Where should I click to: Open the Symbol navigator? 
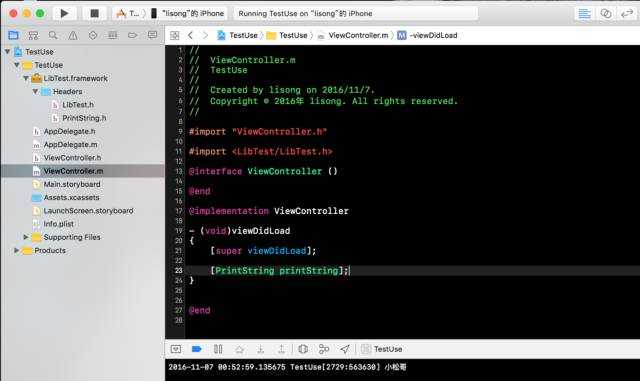pos(33,35)
